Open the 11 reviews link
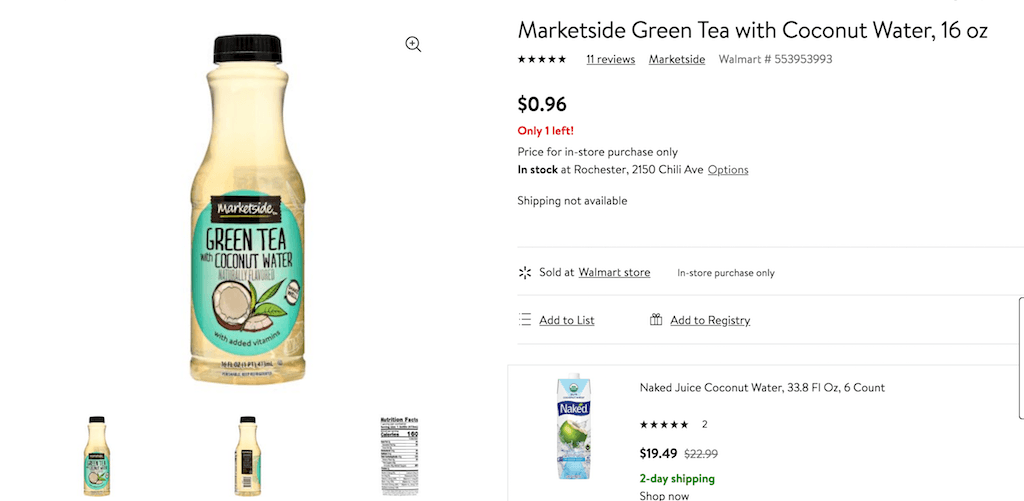The image size is (1024, 501). [x=610, y=60]
